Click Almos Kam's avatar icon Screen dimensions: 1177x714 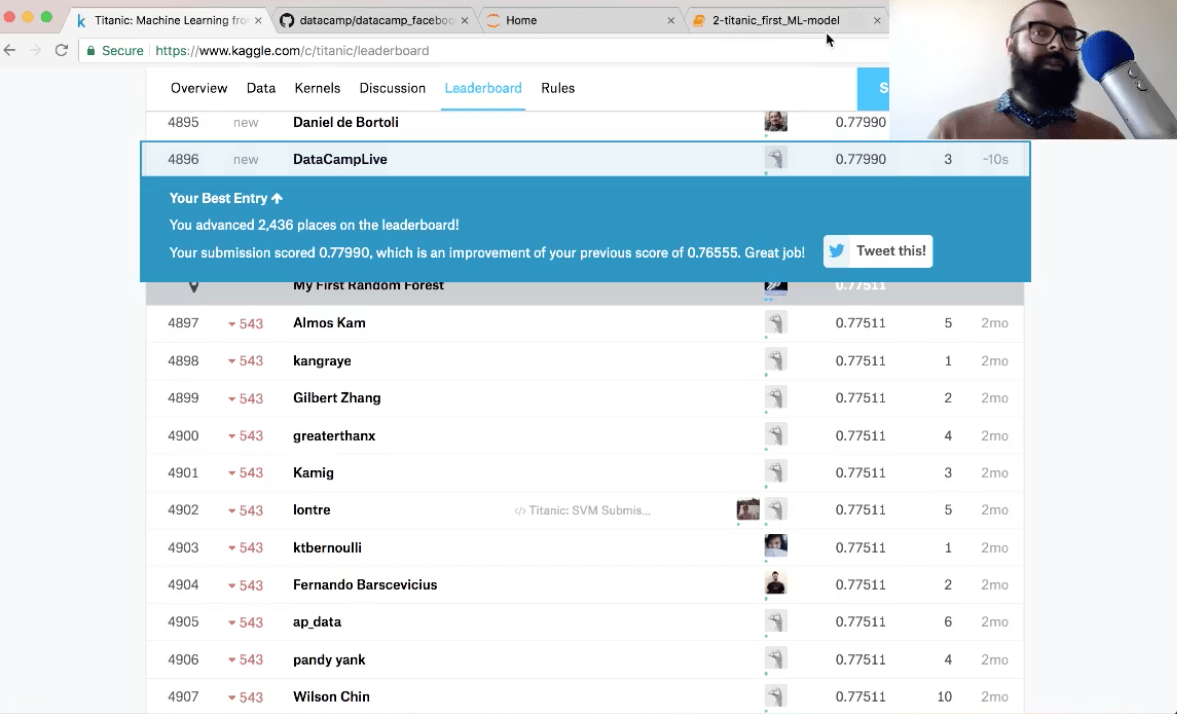tap(775, 323)
